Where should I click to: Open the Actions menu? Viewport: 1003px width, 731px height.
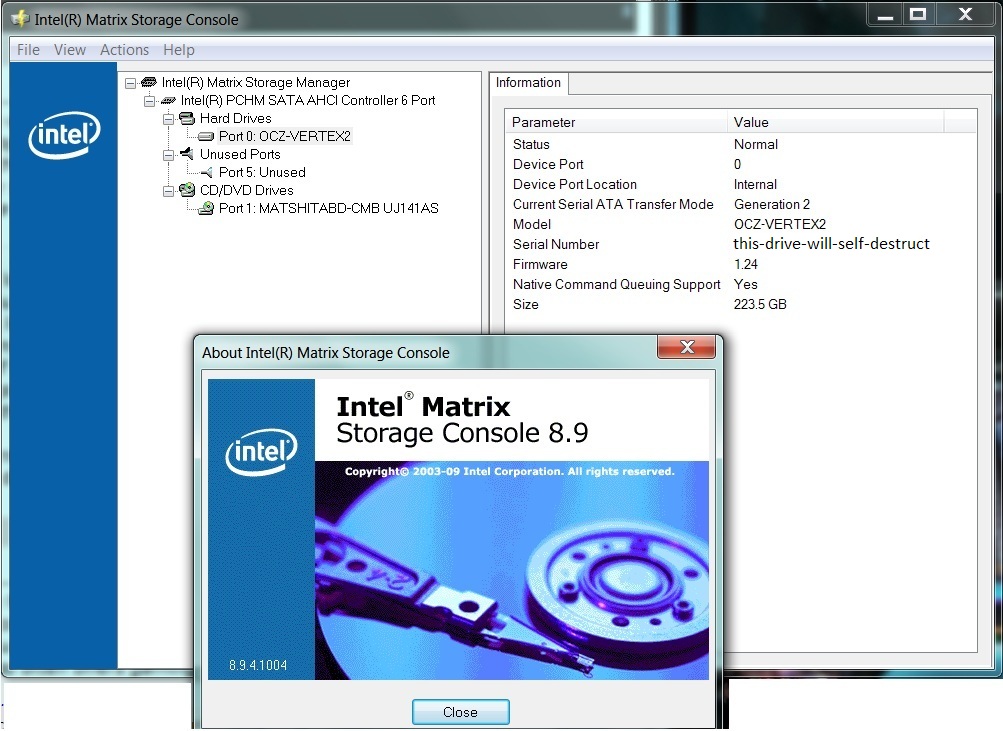[x=124, y=50]
